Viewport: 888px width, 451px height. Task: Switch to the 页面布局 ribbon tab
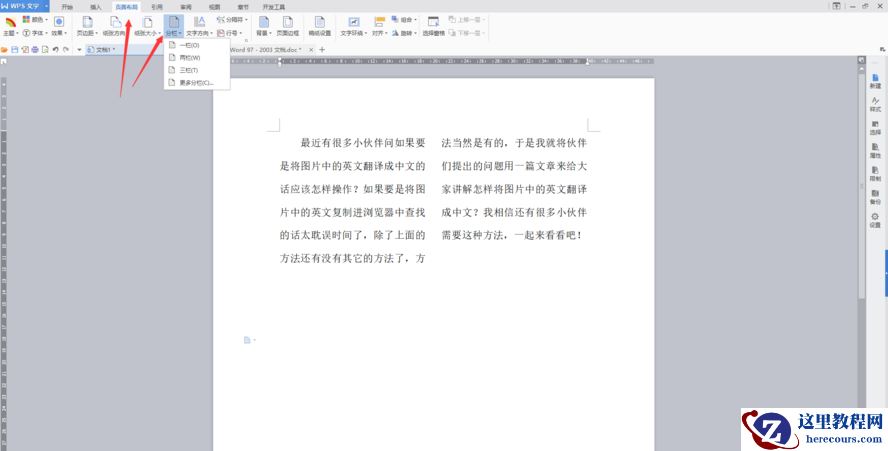(x=126, y=7)
